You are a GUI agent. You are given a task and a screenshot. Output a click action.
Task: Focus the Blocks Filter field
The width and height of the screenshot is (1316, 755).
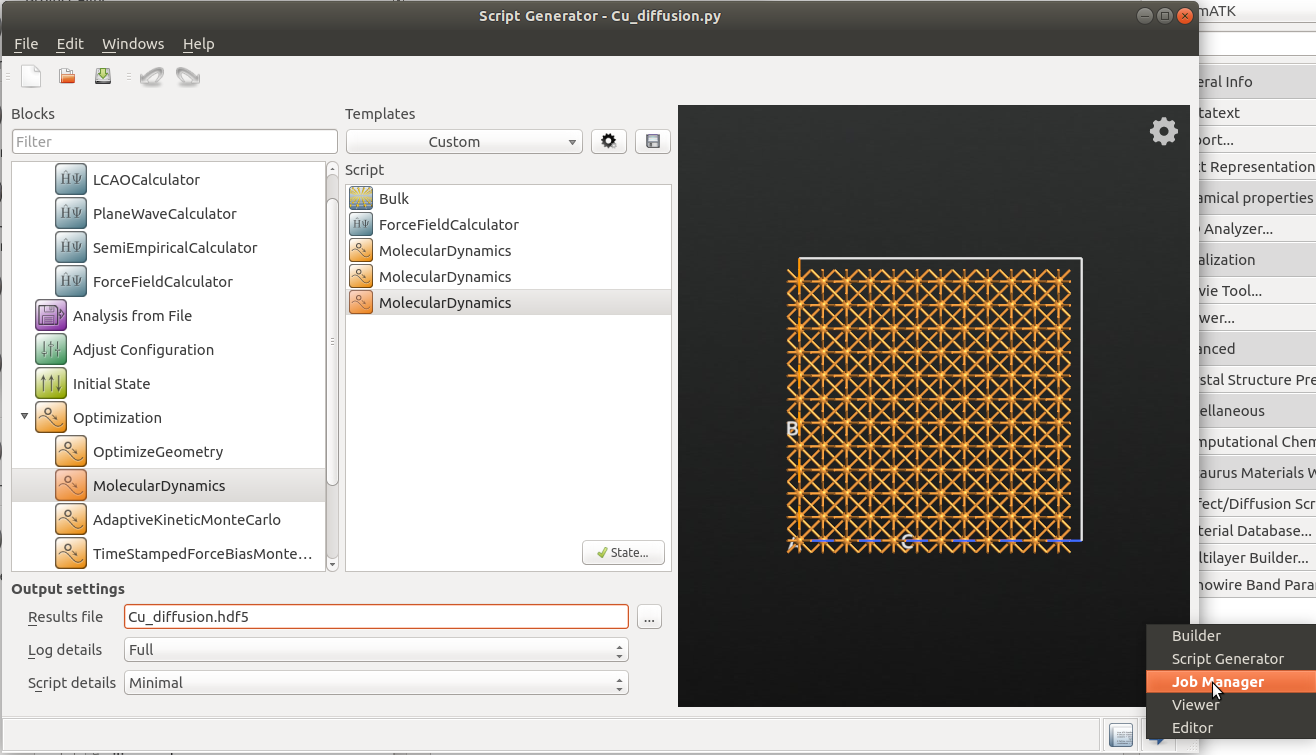(x=175, y=142)
